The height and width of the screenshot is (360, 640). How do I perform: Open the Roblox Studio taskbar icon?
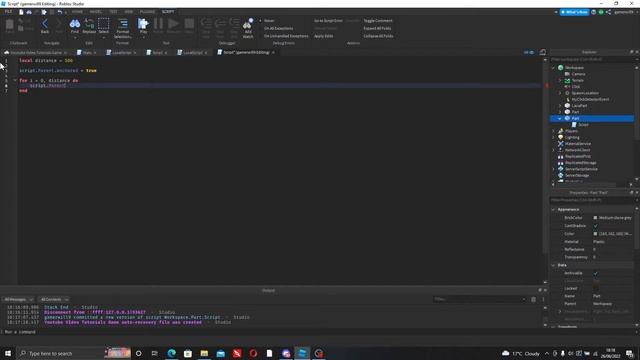pos(302,353)
